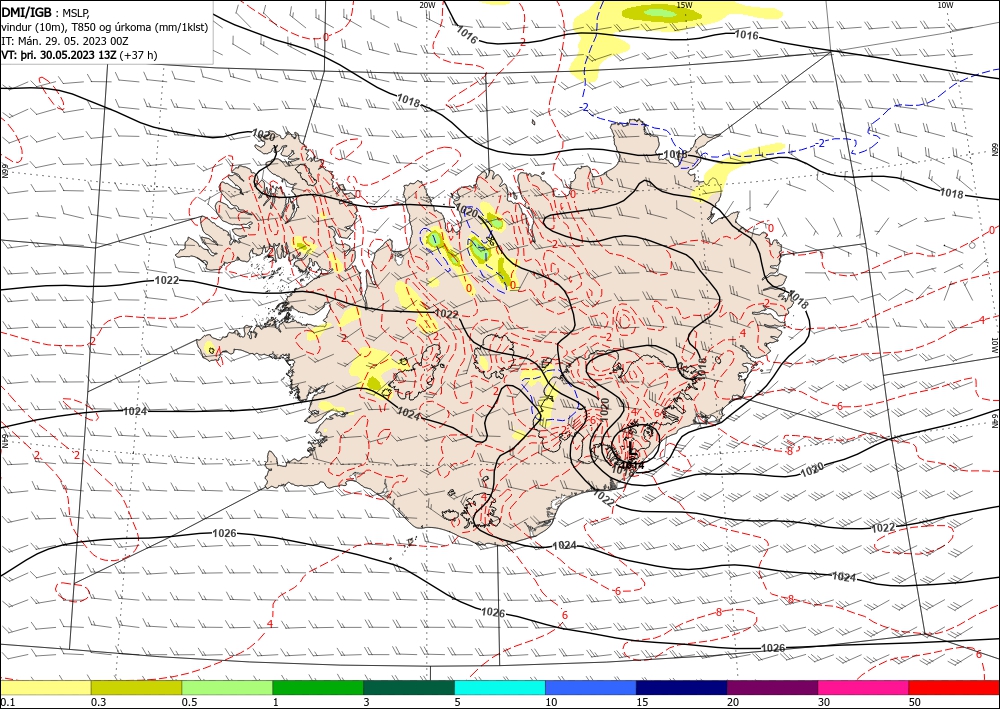This screenshot has width=1000, height=709.
Task: Select the olive 0.3–0.5 mm legend swatch
Action: coord(136,687)
